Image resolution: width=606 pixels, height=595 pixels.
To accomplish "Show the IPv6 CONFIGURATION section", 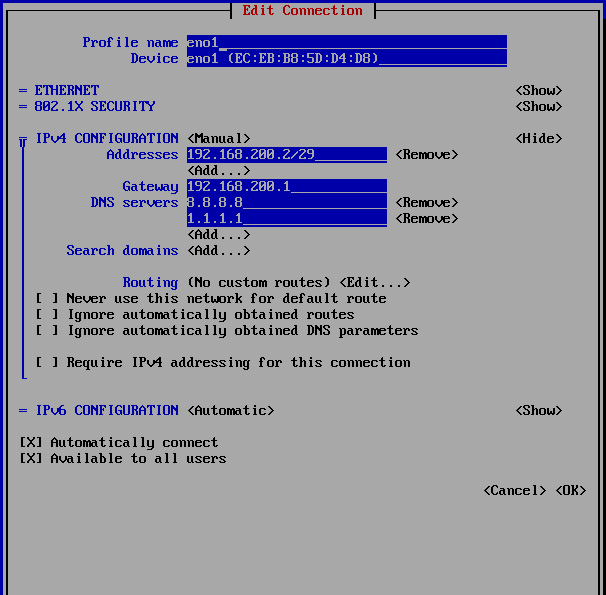I will (539, 411).
